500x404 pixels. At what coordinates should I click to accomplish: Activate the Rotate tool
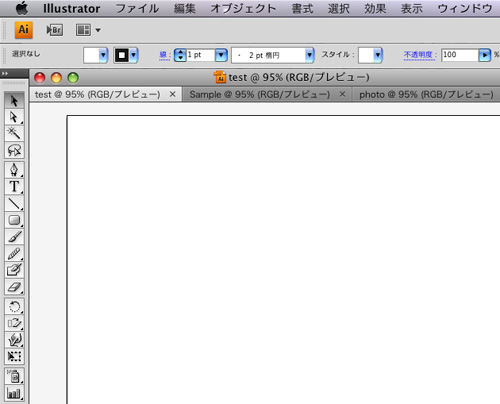[x=14, y=306]
